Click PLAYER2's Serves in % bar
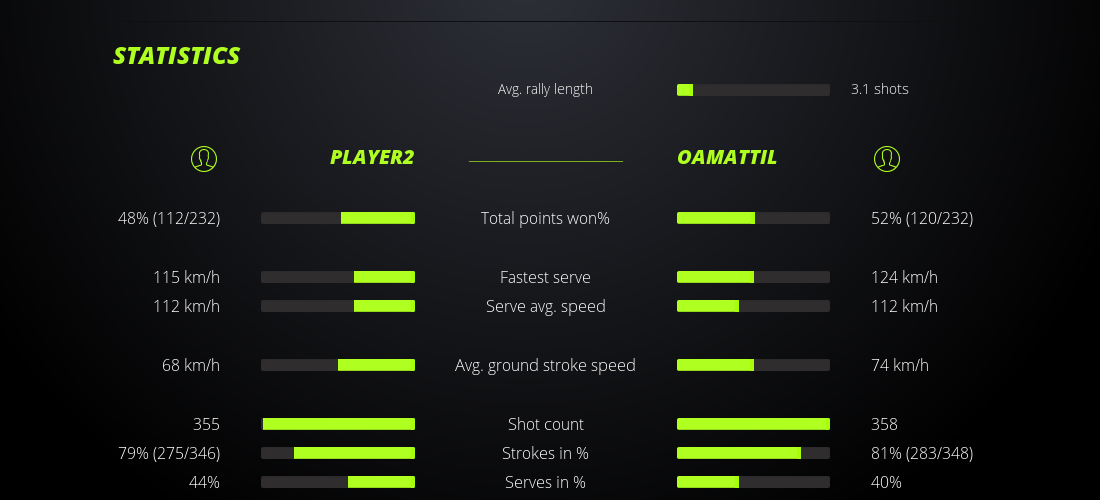The width and height of the screenshot is (1100, 500). coord(338,482)
